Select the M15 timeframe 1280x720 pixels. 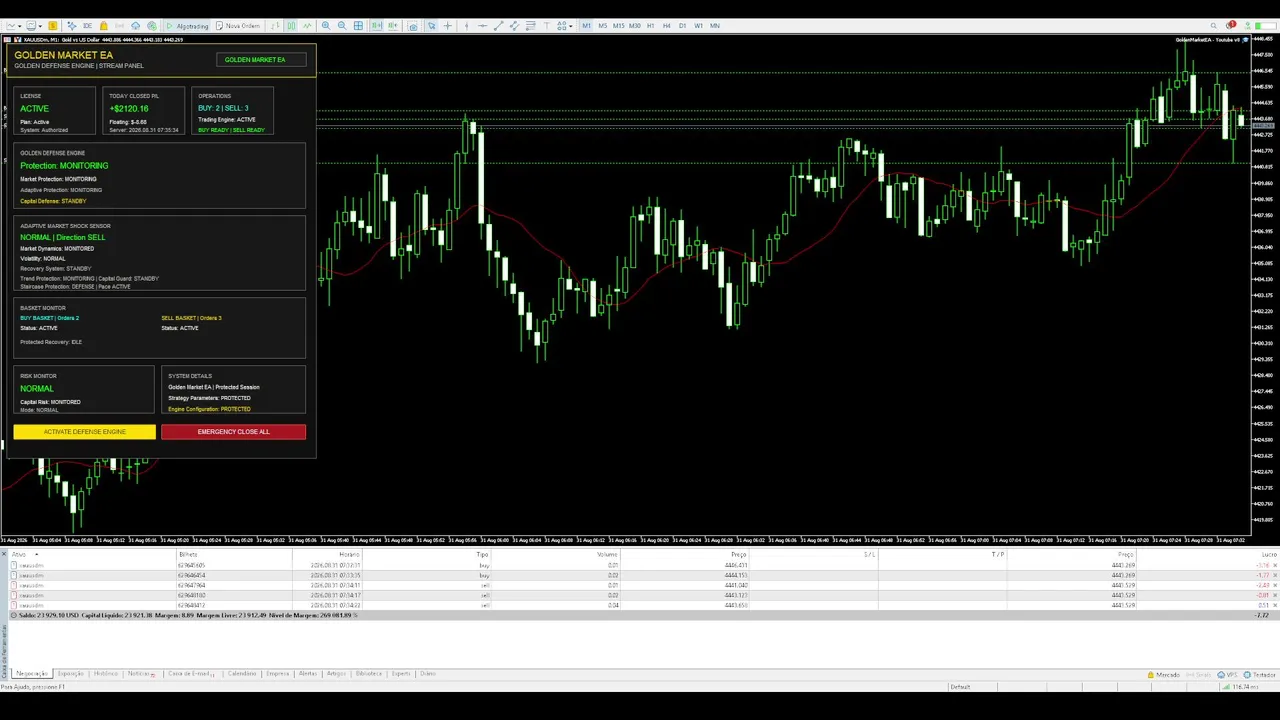coord(618,25)
